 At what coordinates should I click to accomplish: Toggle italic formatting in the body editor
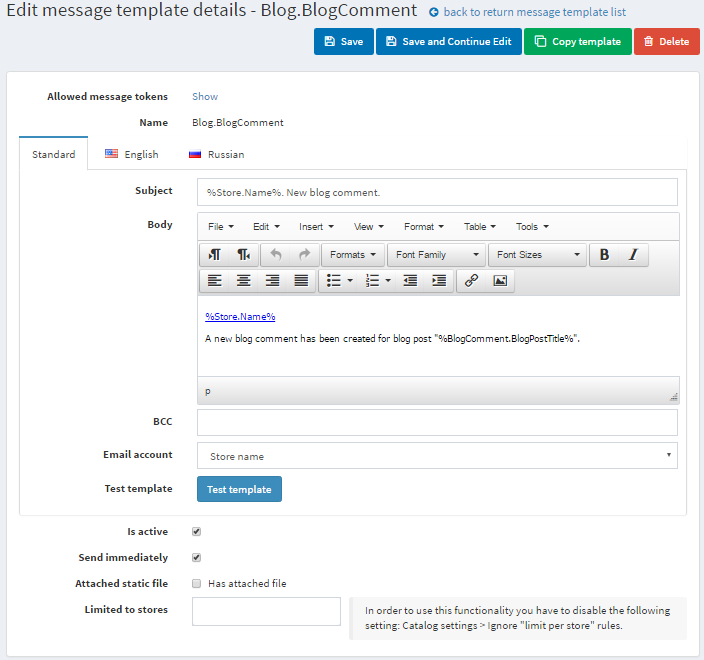click(x=633, y=255)
